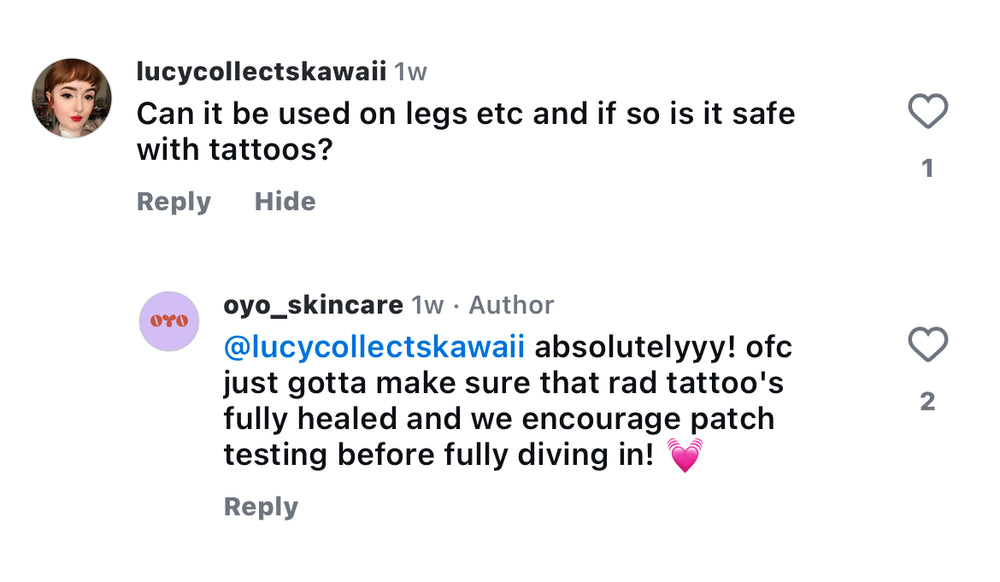Viewport: 1000px width, 582px height.
Task: Open lucycollectskawaii's profile picture
Action: coord(71,98)
